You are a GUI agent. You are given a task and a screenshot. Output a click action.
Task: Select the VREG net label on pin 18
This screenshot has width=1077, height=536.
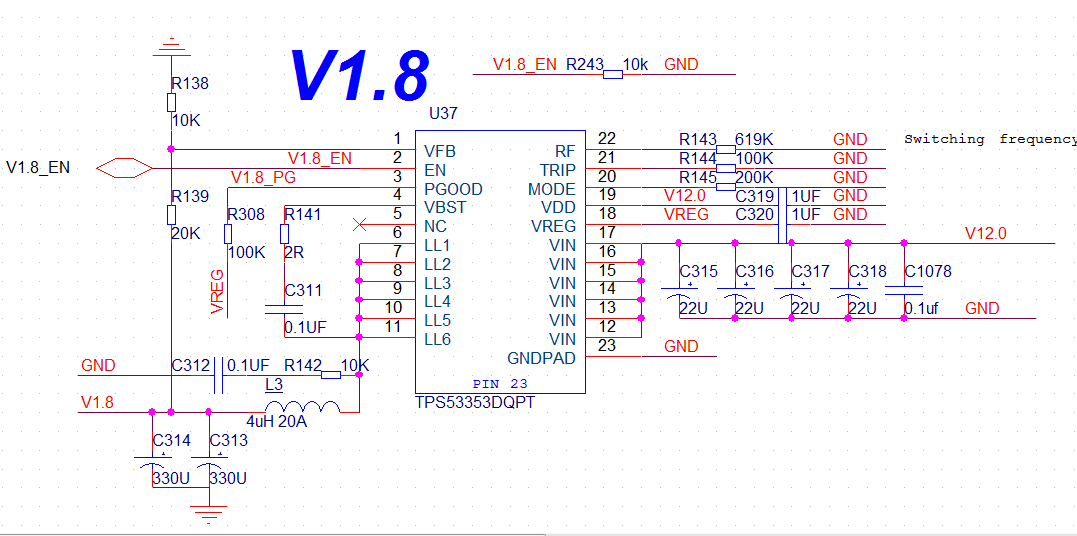[687, 214]
